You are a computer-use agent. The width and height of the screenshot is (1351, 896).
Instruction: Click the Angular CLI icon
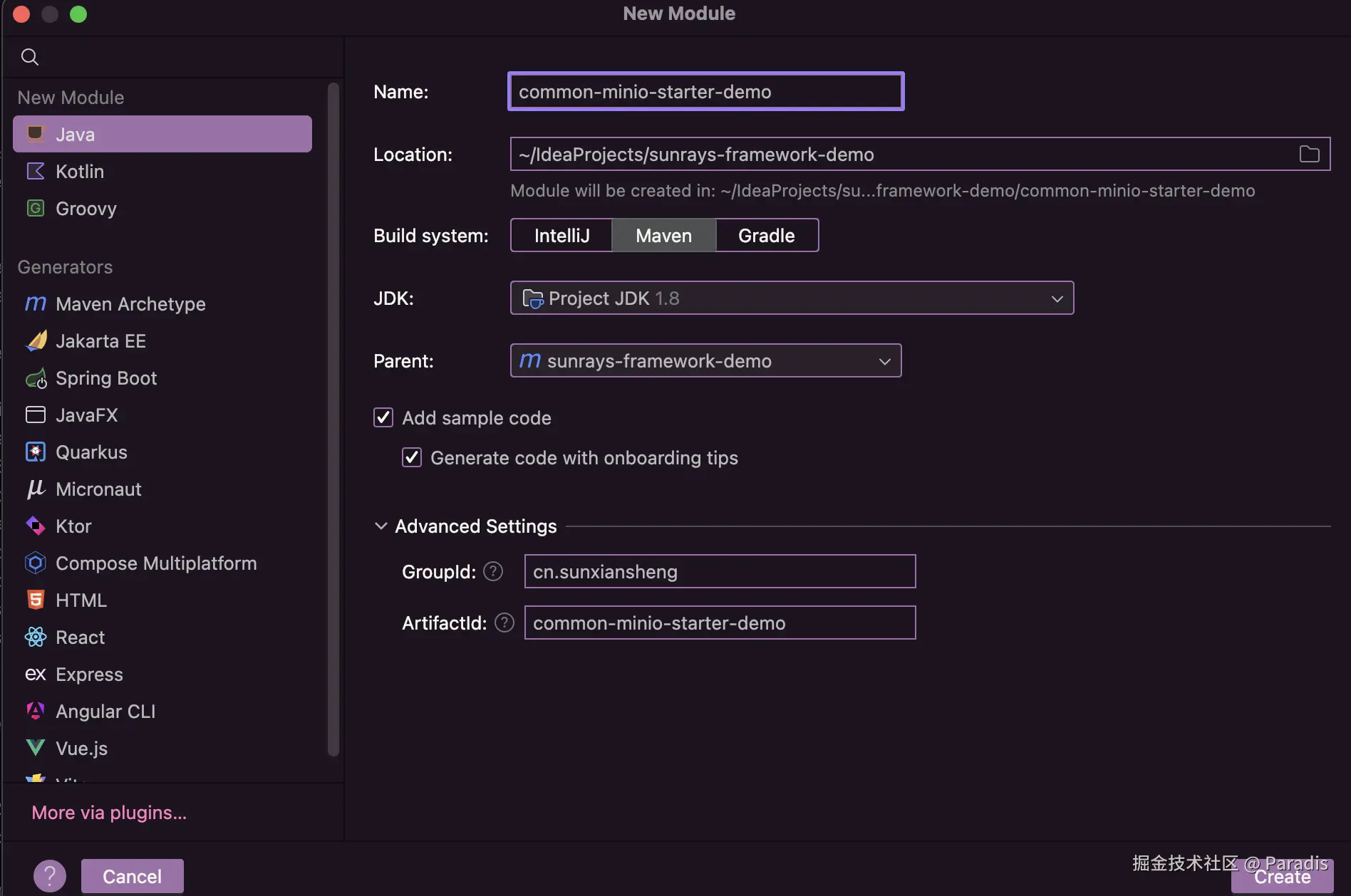pyautogui.click(x=36, y=711)
